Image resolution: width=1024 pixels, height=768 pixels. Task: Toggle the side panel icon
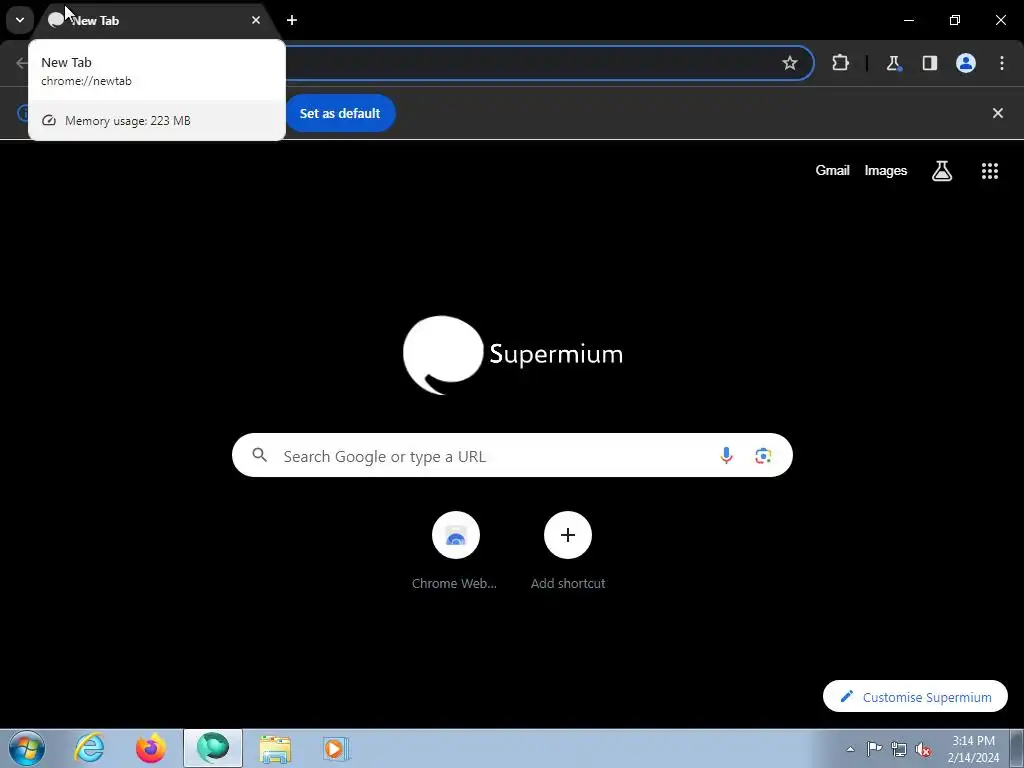[929, 63]
